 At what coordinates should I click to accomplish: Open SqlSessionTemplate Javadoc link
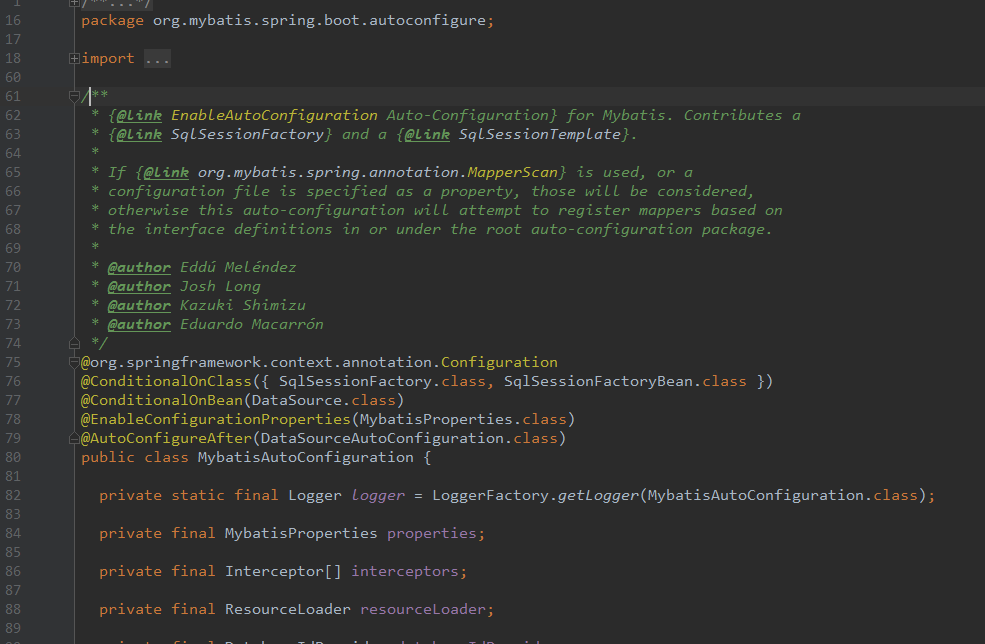(540, 134)
